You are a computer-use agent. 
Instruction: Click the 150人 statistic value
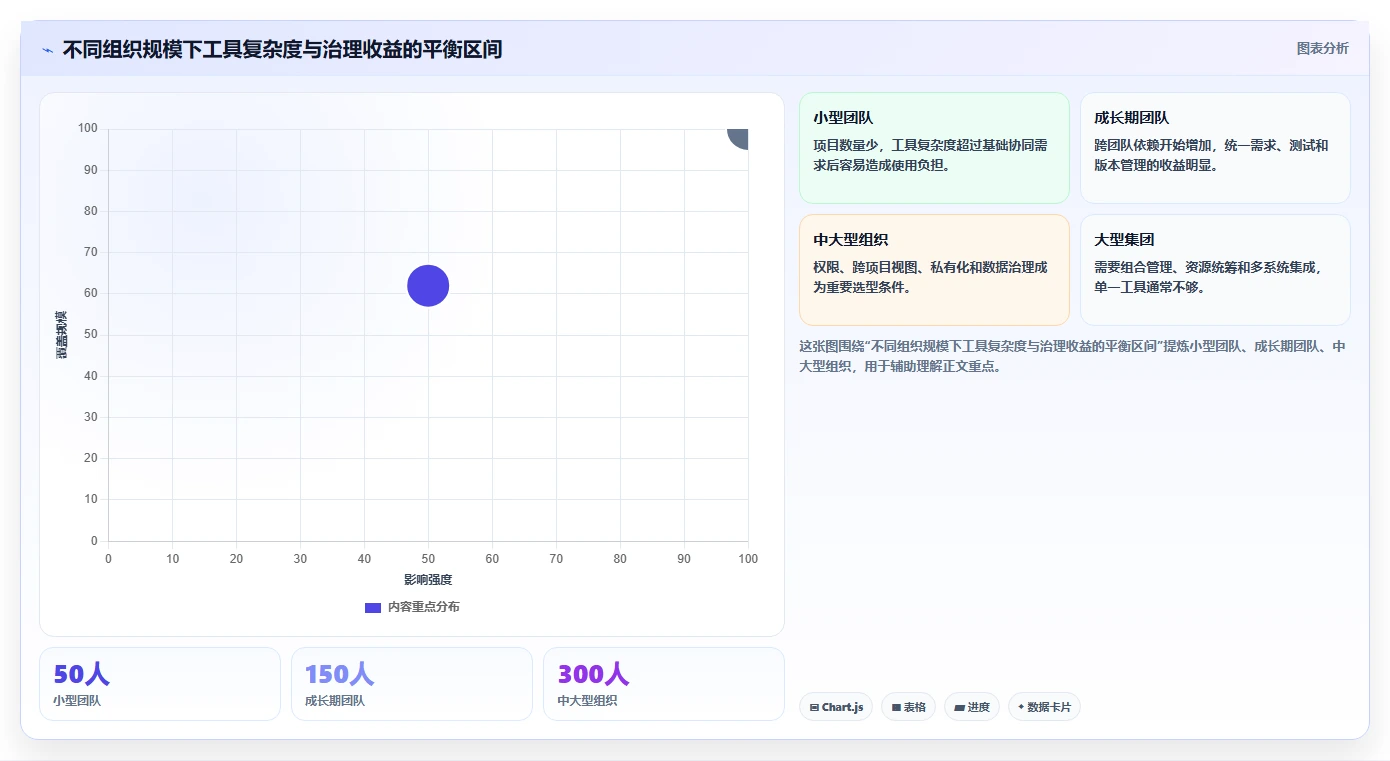pos(340,675)
